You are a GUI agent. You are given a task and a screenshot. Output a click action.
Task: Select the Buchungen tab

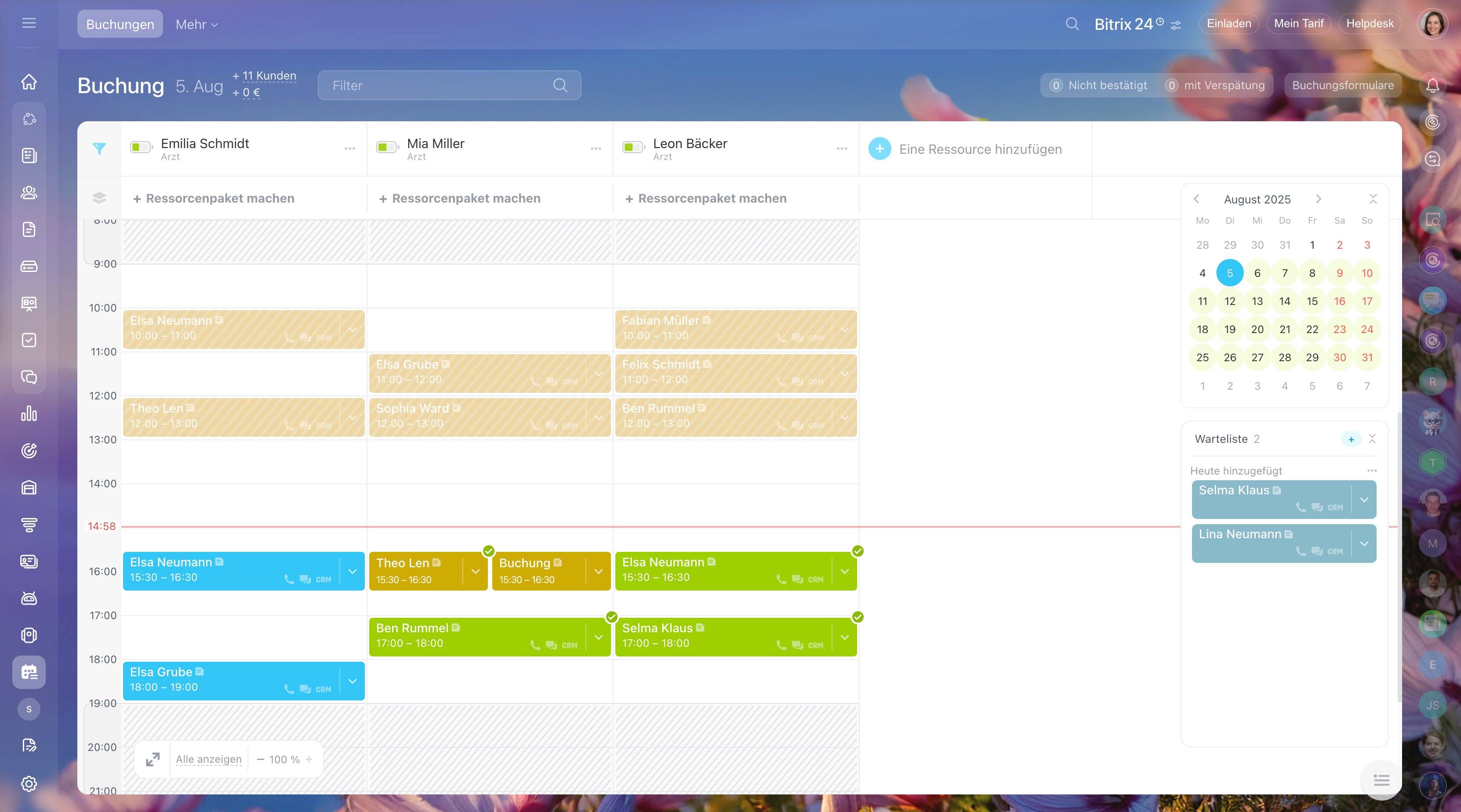[120, 24]
